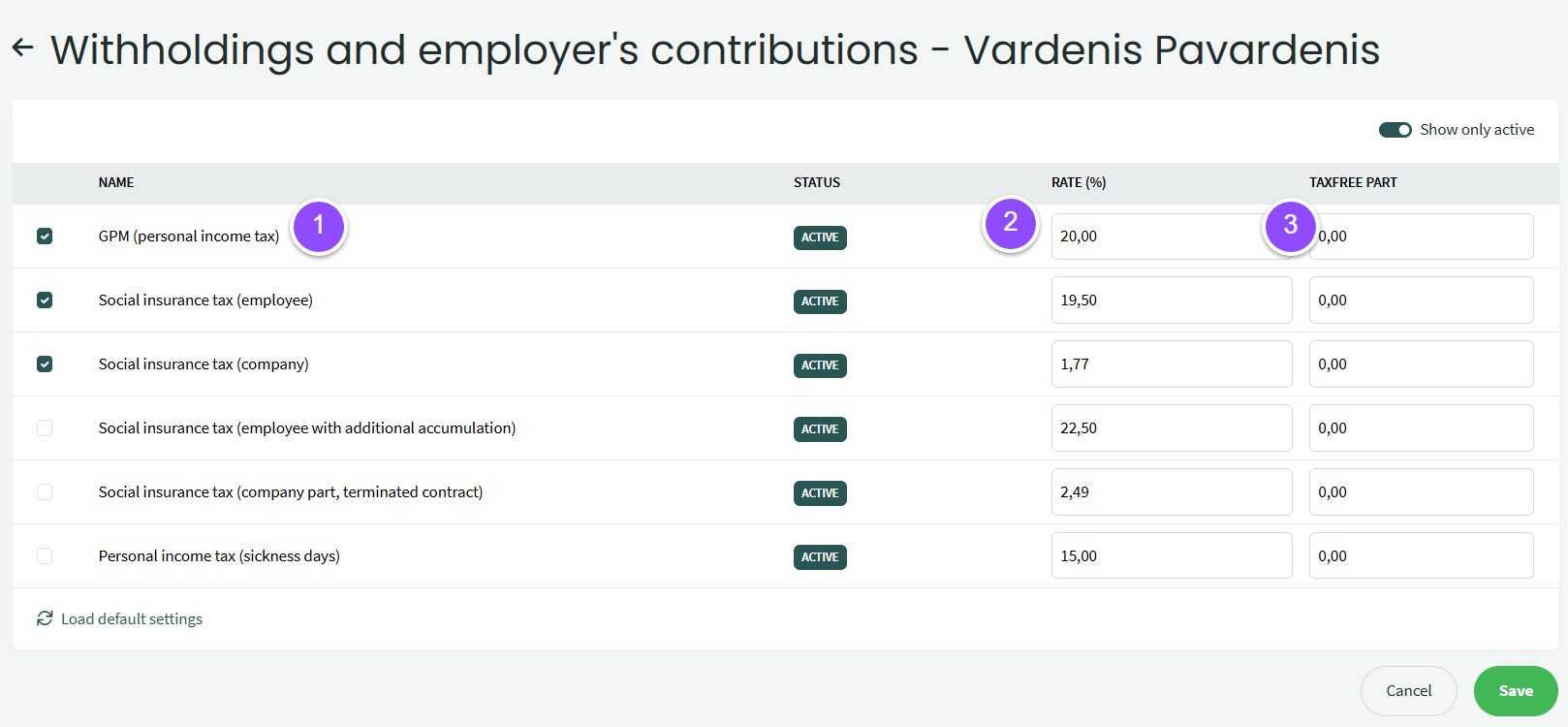This screenshot has width=1568, height=727.
Task: Enable Personal income tax (sickness days) checkbox
Action: pos(45,556)
